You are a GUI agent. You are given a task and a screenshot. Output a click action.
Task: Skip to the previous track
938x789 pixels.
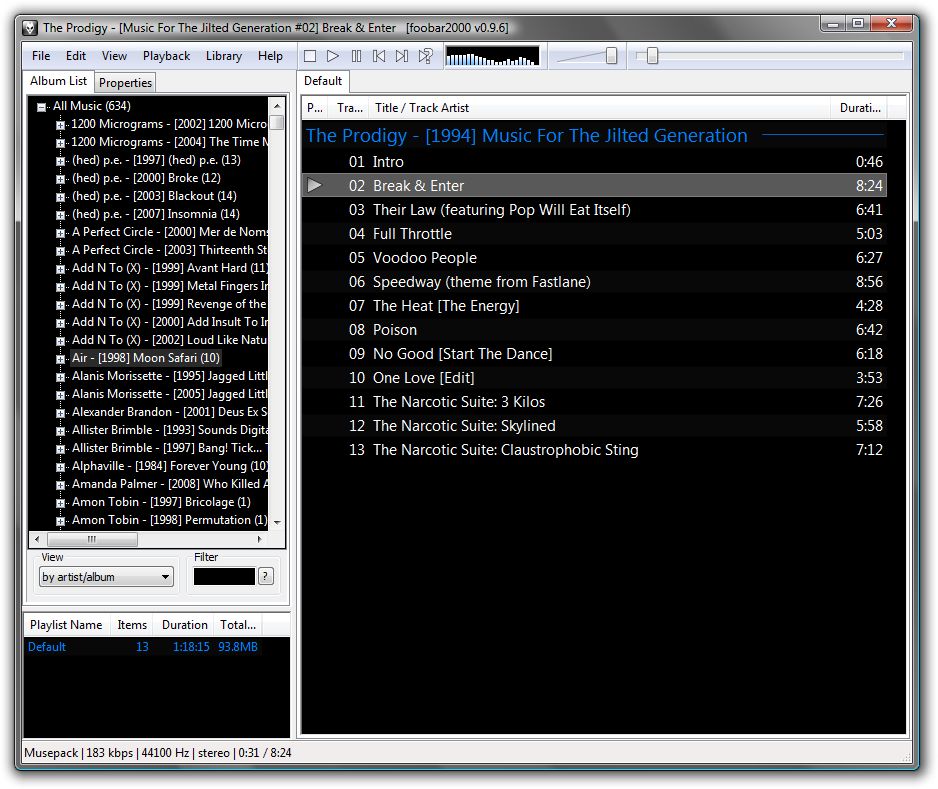coord(377,57)
